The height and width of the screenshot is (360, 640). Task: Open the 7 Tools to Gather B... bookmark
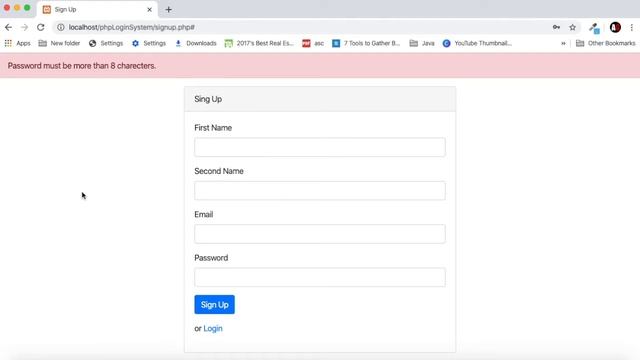366,43
